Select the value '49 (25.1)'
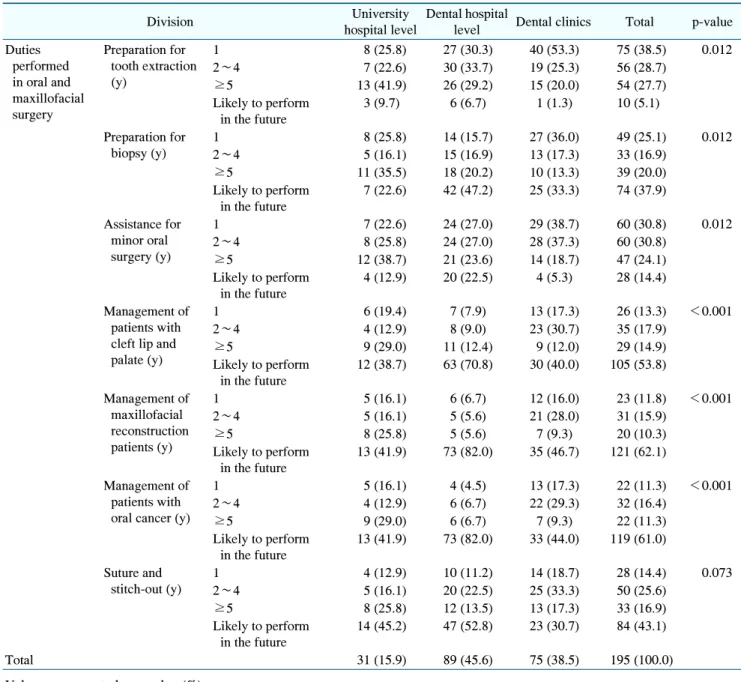The width and height of the screenshot is (741, 682). click(641, 137)
